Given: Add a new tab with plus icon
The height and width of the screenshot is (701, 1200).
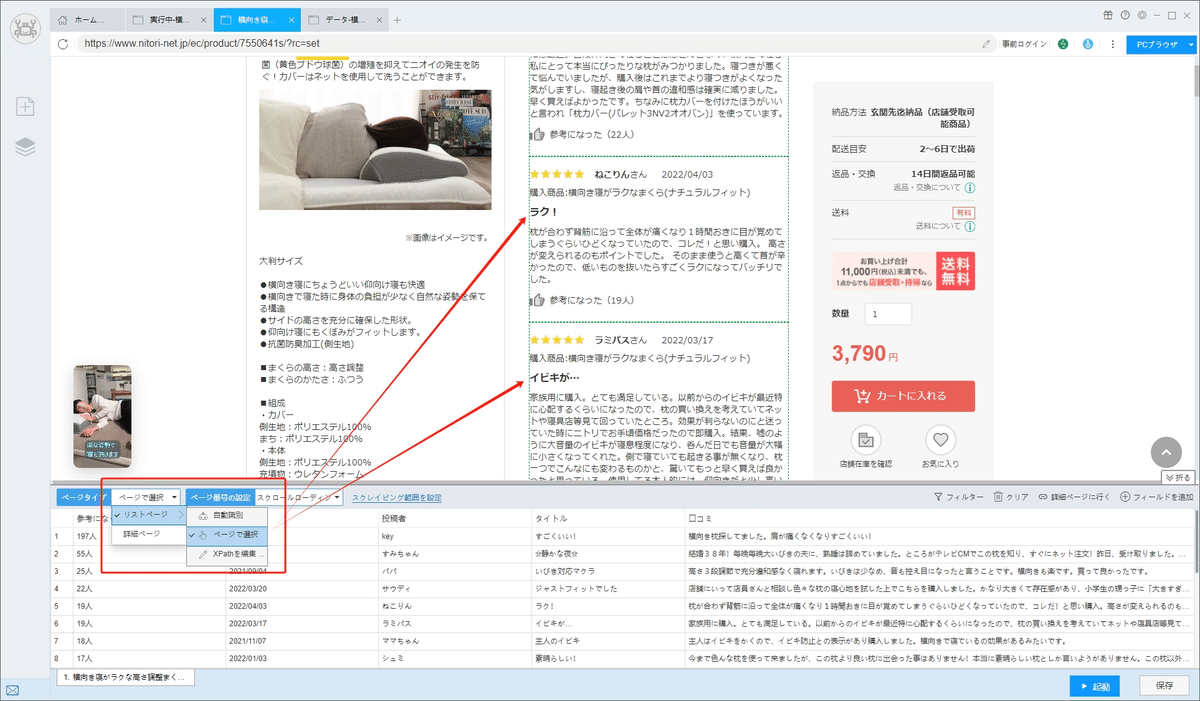Looking at the screenshot, I should [x=397, y=20].
